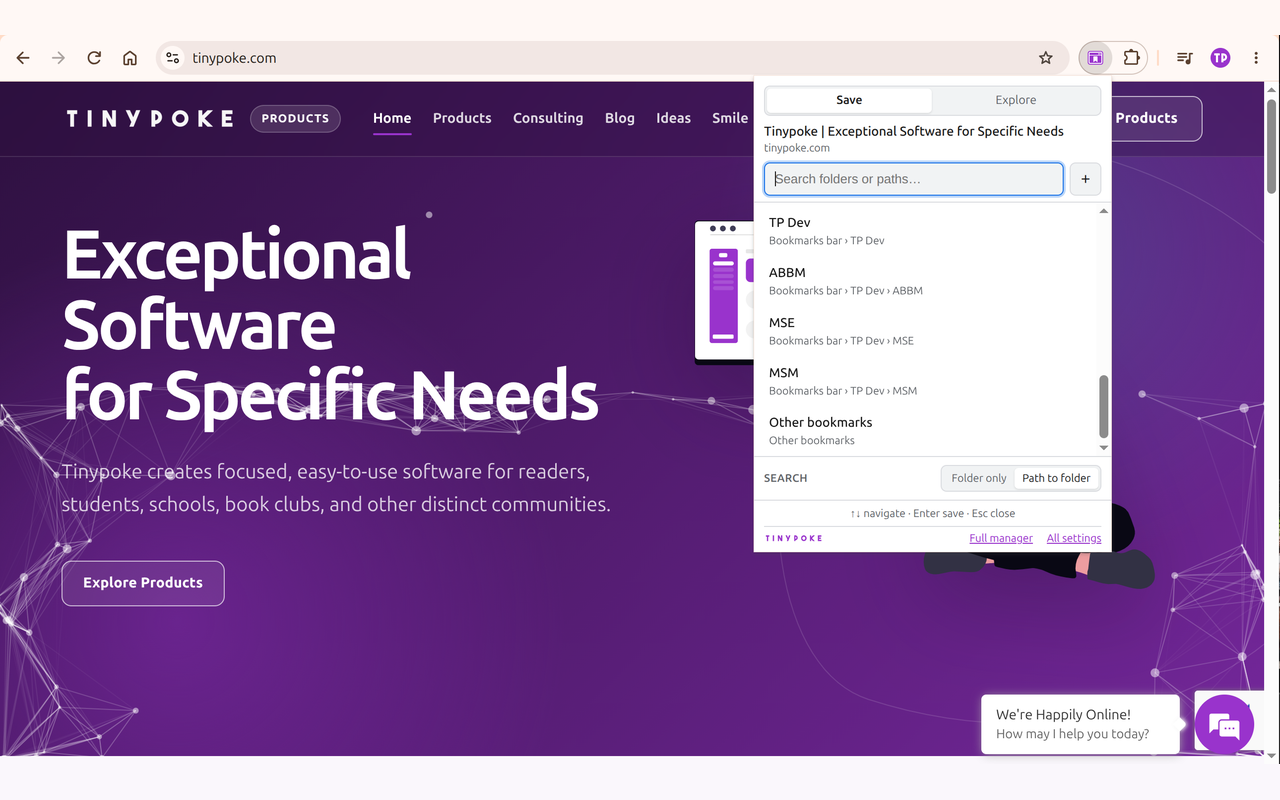The height and width of the screenshot is (800, 1280).
Task: Click the We're Happily Online chat message
Action: pyautogui.click(x=1080, y=724)
